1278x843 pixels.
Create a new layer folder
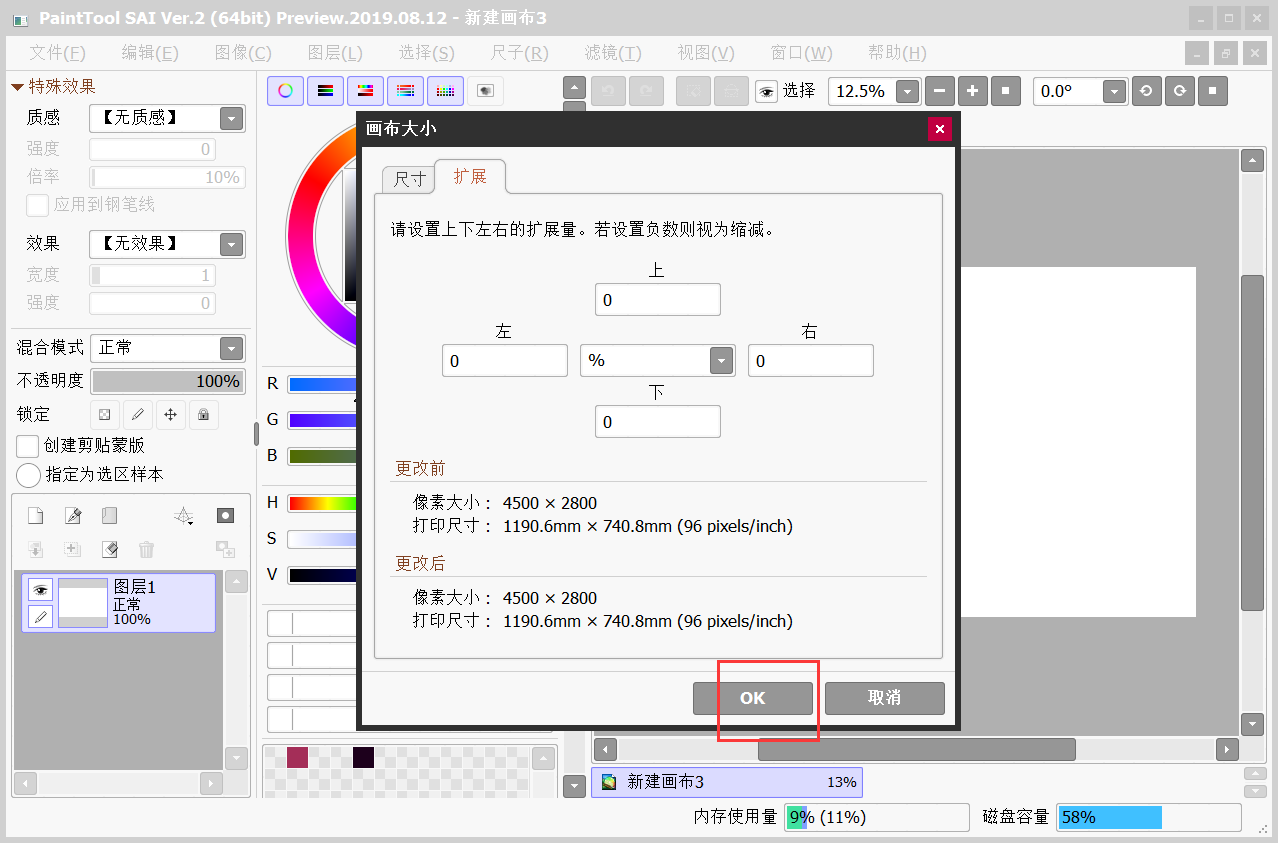(x=109, y=516)
